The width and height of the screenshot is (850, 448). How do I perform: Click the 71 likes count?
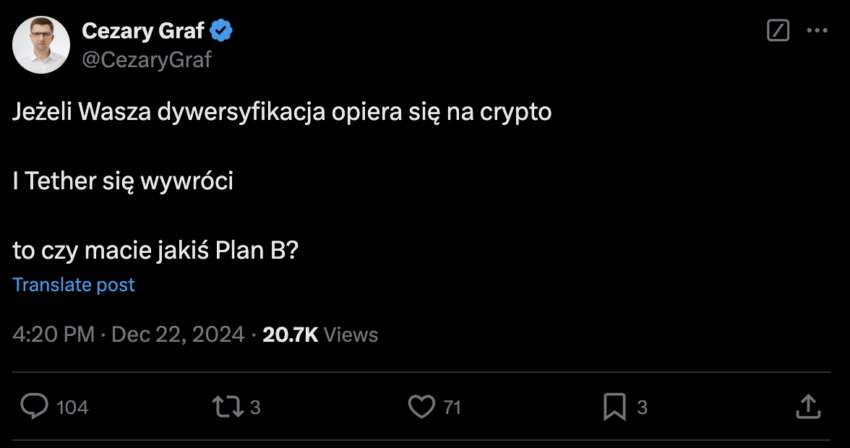pyautogui.click(x=452, y=407)
